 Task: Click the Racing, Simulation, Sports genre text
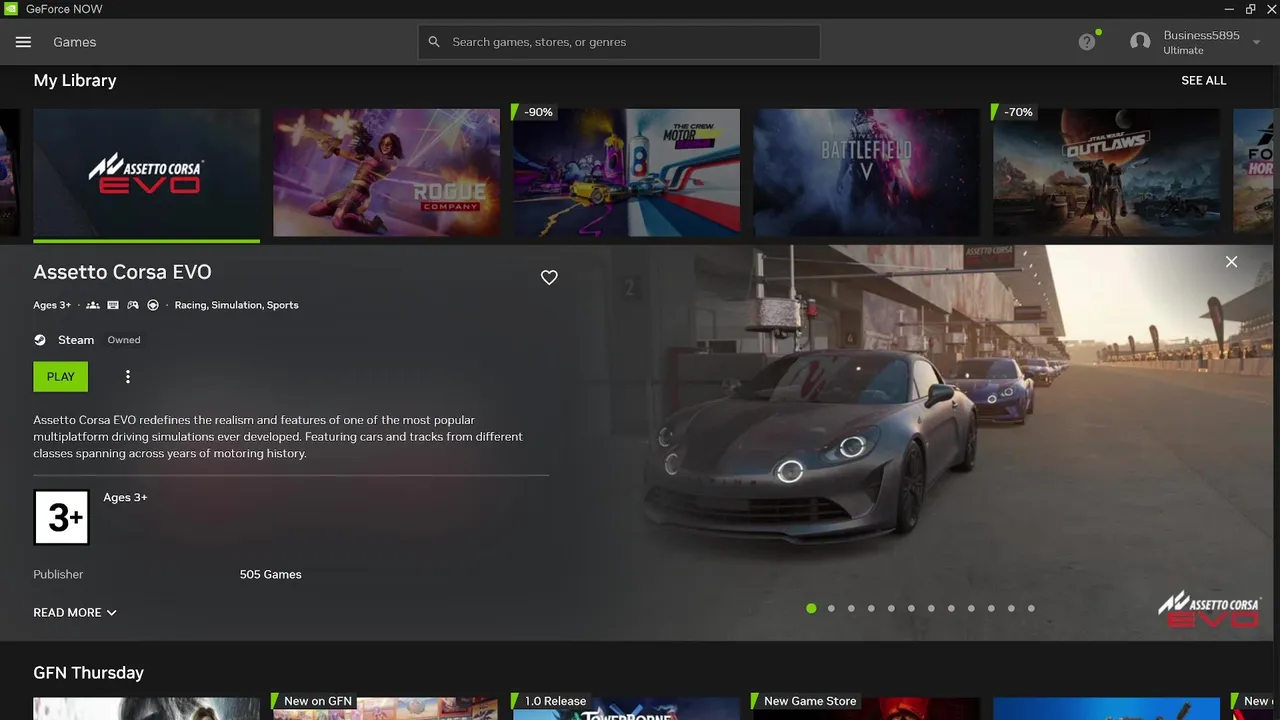pyautogui.click(x=237, y=305)
